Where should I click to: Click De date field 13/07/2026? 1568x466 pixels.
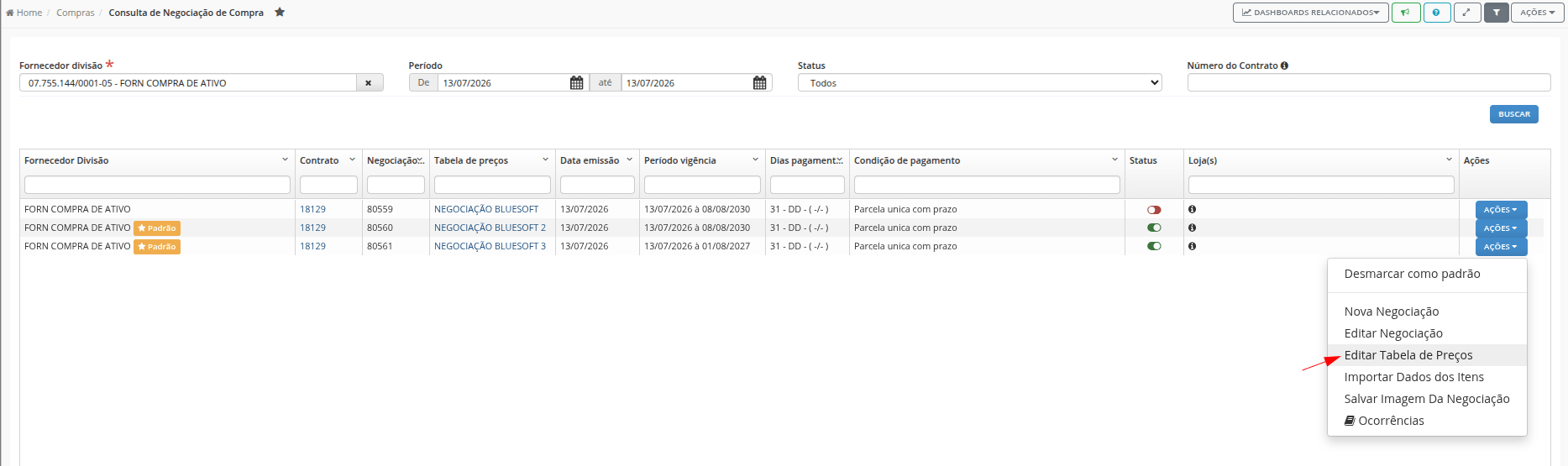tap(504, 83)
